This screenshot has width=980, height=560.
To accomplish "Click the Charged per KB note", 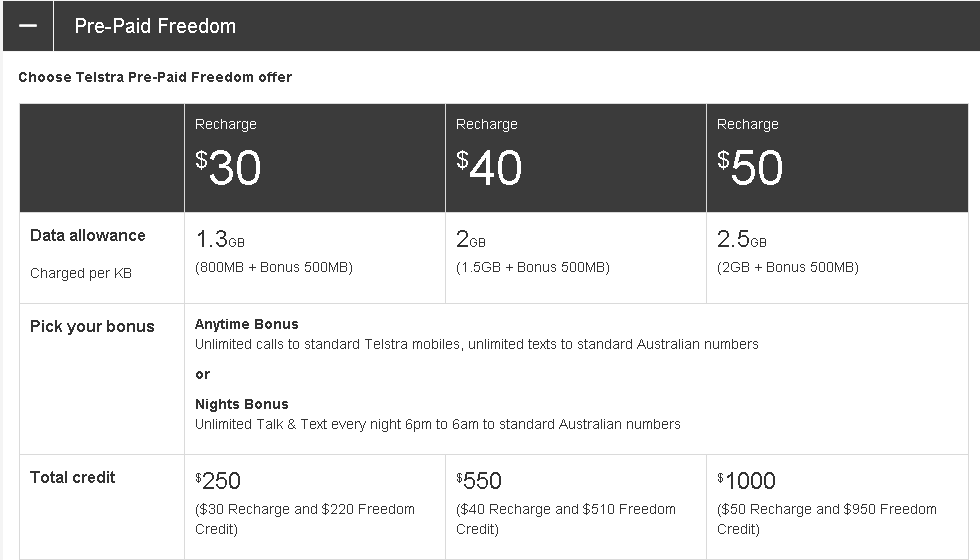I will [x=81, y=273].
